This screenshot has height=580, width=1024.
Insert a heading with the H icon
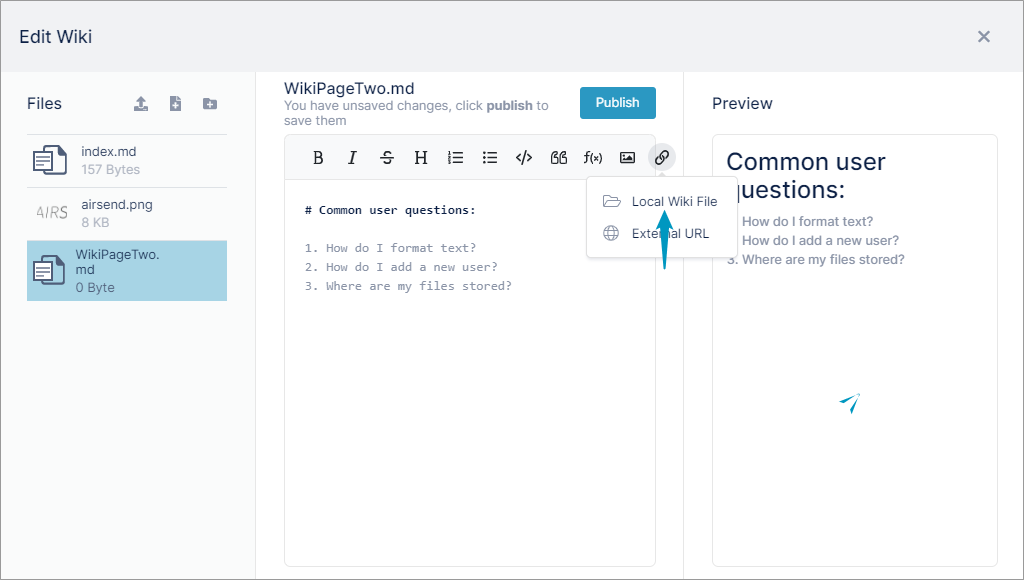coord(421,157)
